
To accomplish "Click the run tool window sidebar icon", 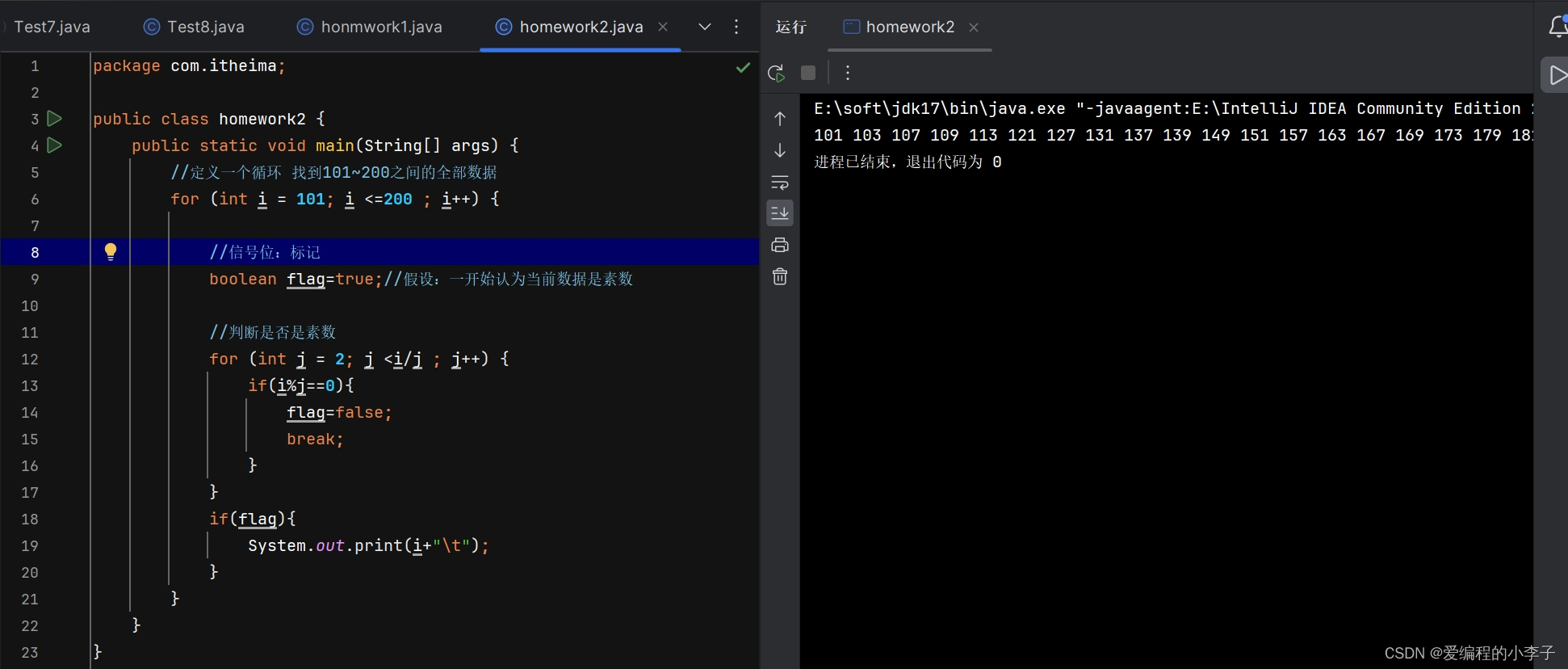I will [1556, 75].
